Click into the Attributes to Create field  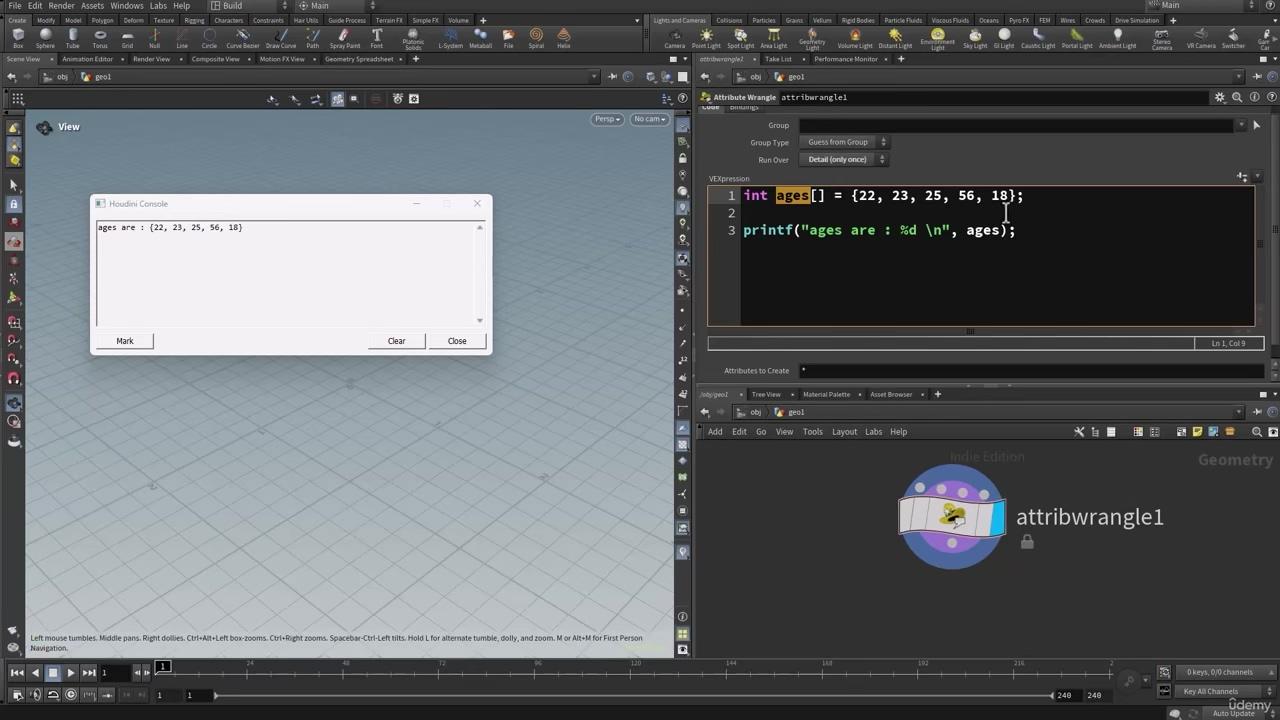pyautogui.click(x=1030, y=371)
